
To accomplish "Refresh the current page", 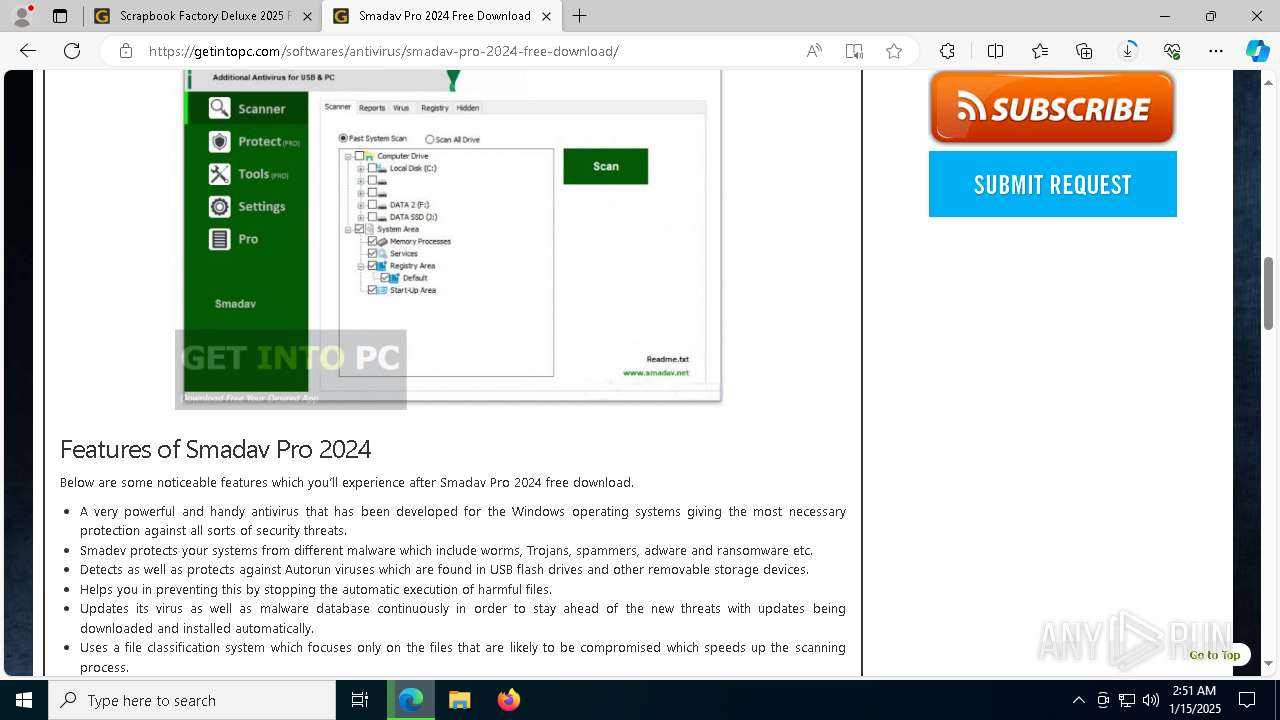I will (x=72, y=51).
